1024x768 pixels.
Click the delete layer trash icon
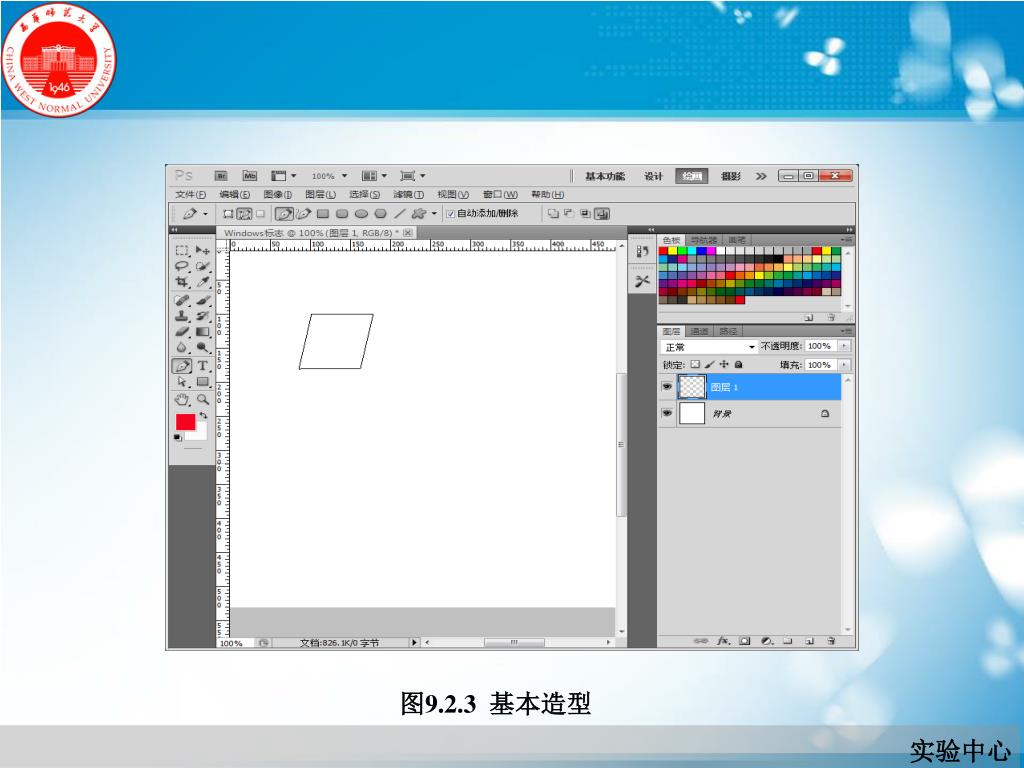pos(831,641)
